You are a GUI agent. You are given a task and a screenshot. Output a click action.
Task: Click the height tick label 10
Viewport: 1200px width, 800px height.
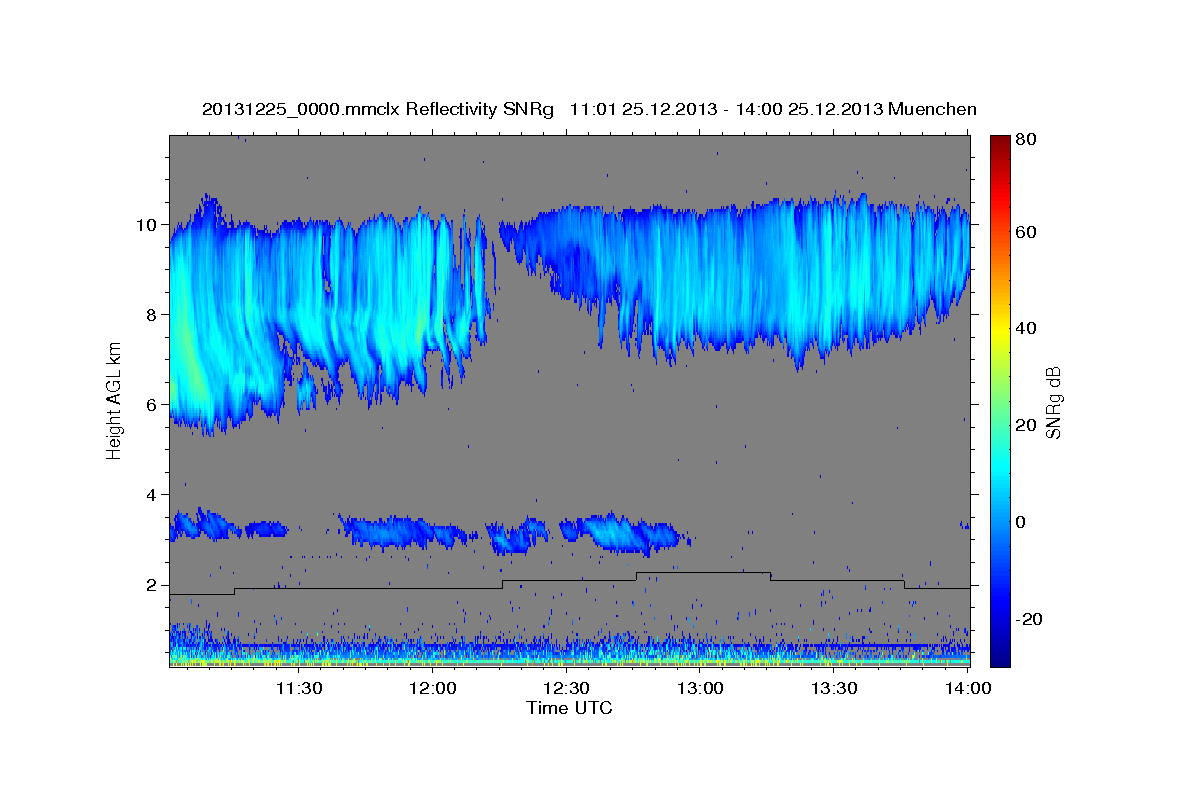click(146, 224)
